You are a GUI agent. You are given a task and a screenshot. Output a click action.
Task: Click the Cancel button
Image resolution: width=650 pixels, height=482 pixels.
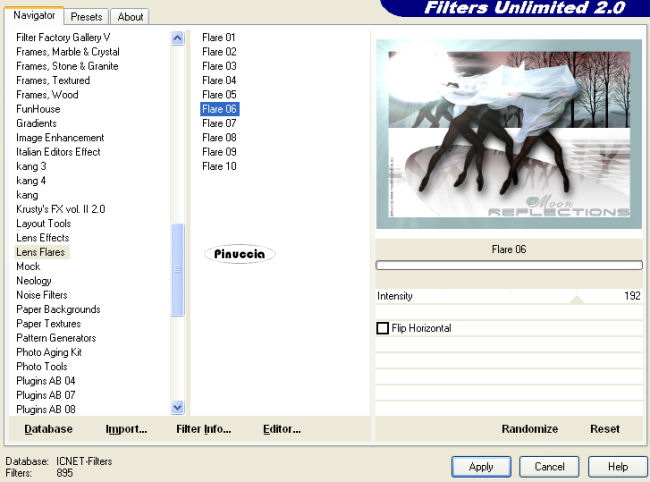549,467
